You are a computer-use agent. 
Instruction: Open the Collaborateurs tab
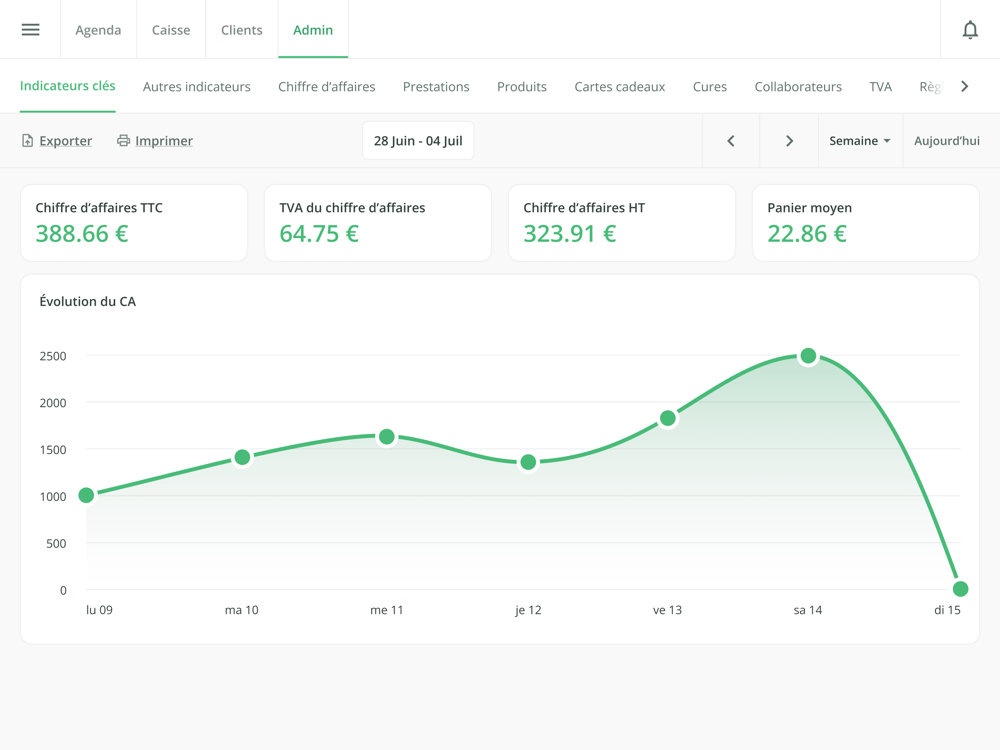click(x=798, y=87)
